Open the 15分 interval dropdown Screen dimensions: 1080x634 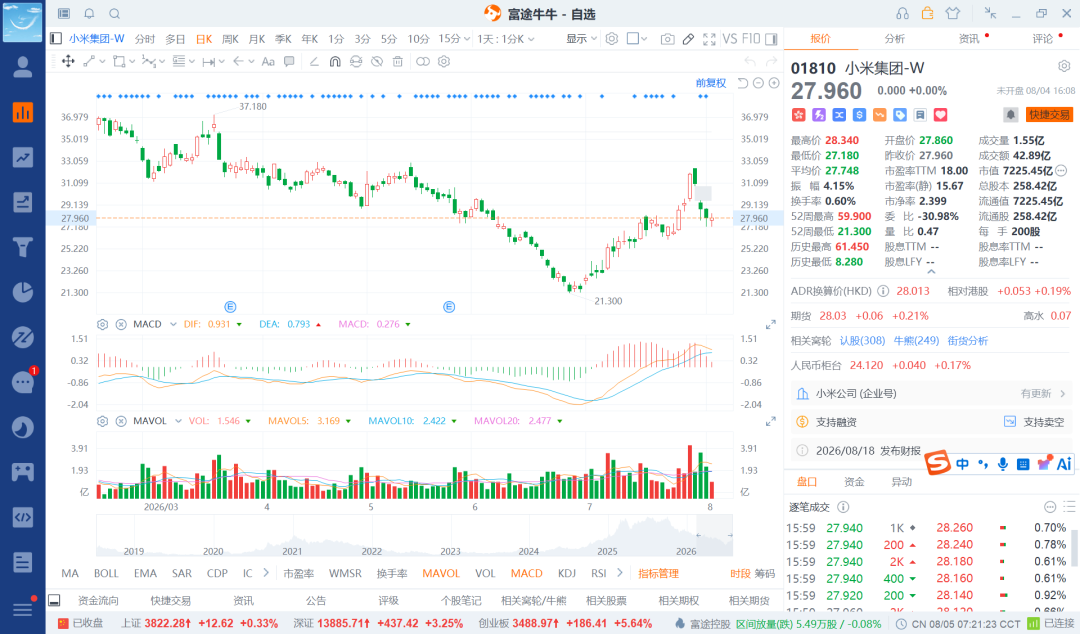454,39
